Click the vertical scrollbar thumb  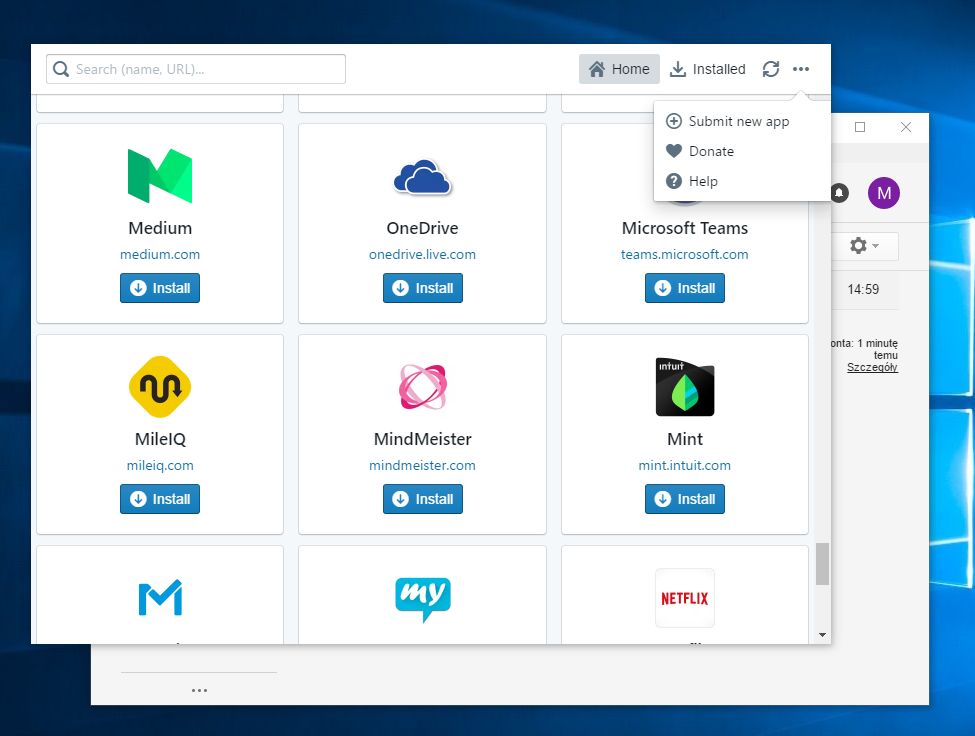(822, 564)
